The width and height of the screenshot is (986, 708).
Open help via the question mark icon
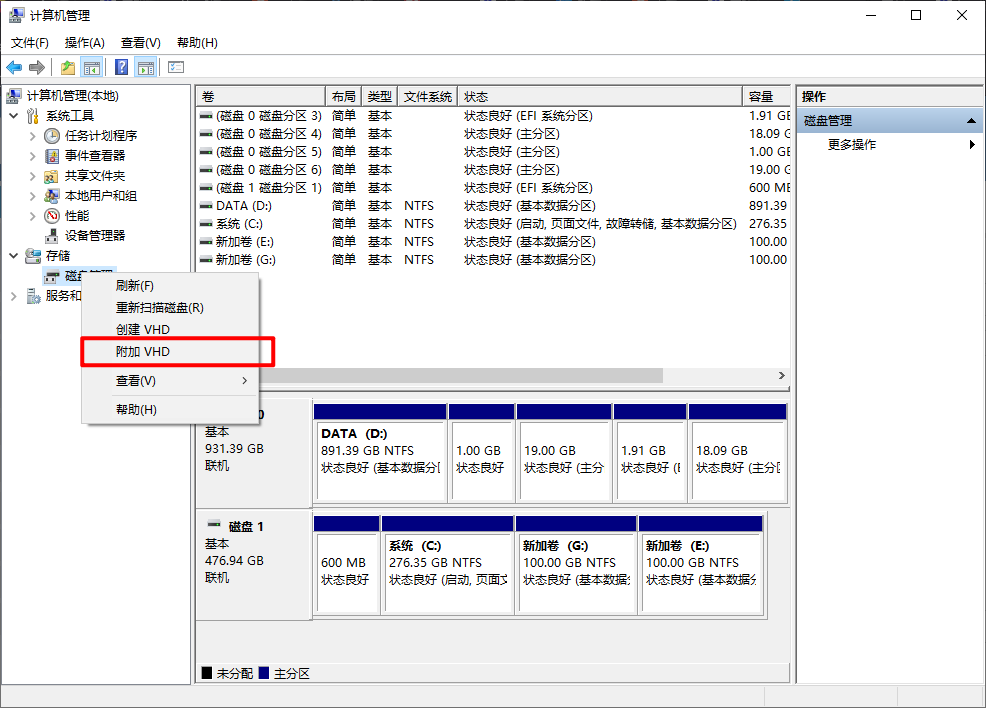coord(121,67)
